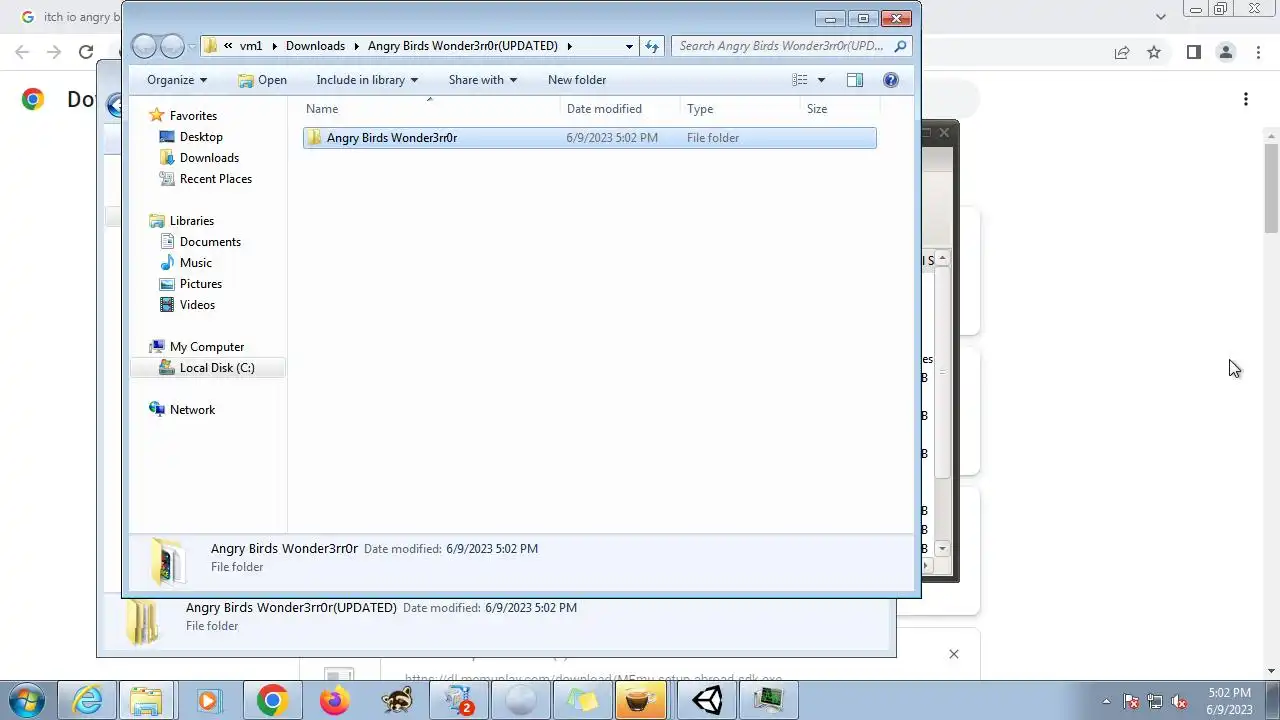The image size is (1280, 720).
Task: Click the muted volume tray icon
Action: tap(1179, 702)
